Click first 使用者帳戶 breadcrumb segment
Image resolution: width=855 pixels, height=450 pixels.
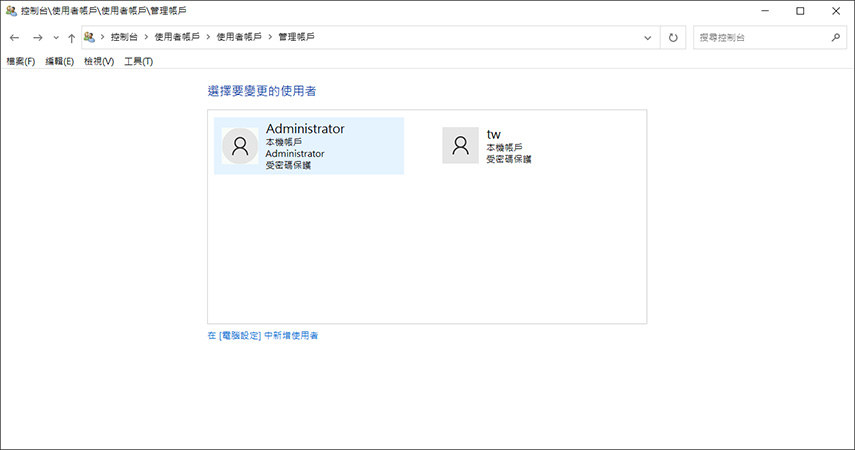(177, 37)
